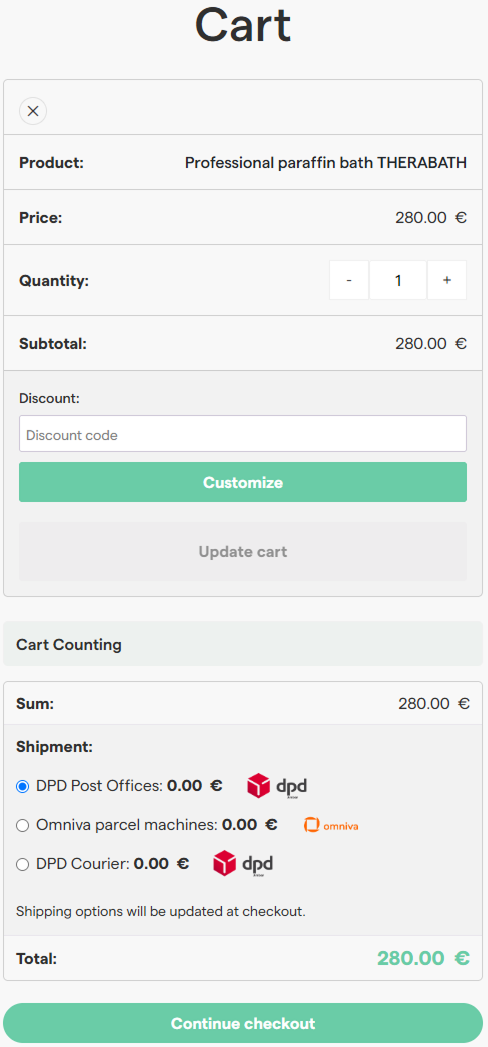Screen dimensions: 488x1047
Task: Click the Omniva logo icon
Action: coord(331,825)
